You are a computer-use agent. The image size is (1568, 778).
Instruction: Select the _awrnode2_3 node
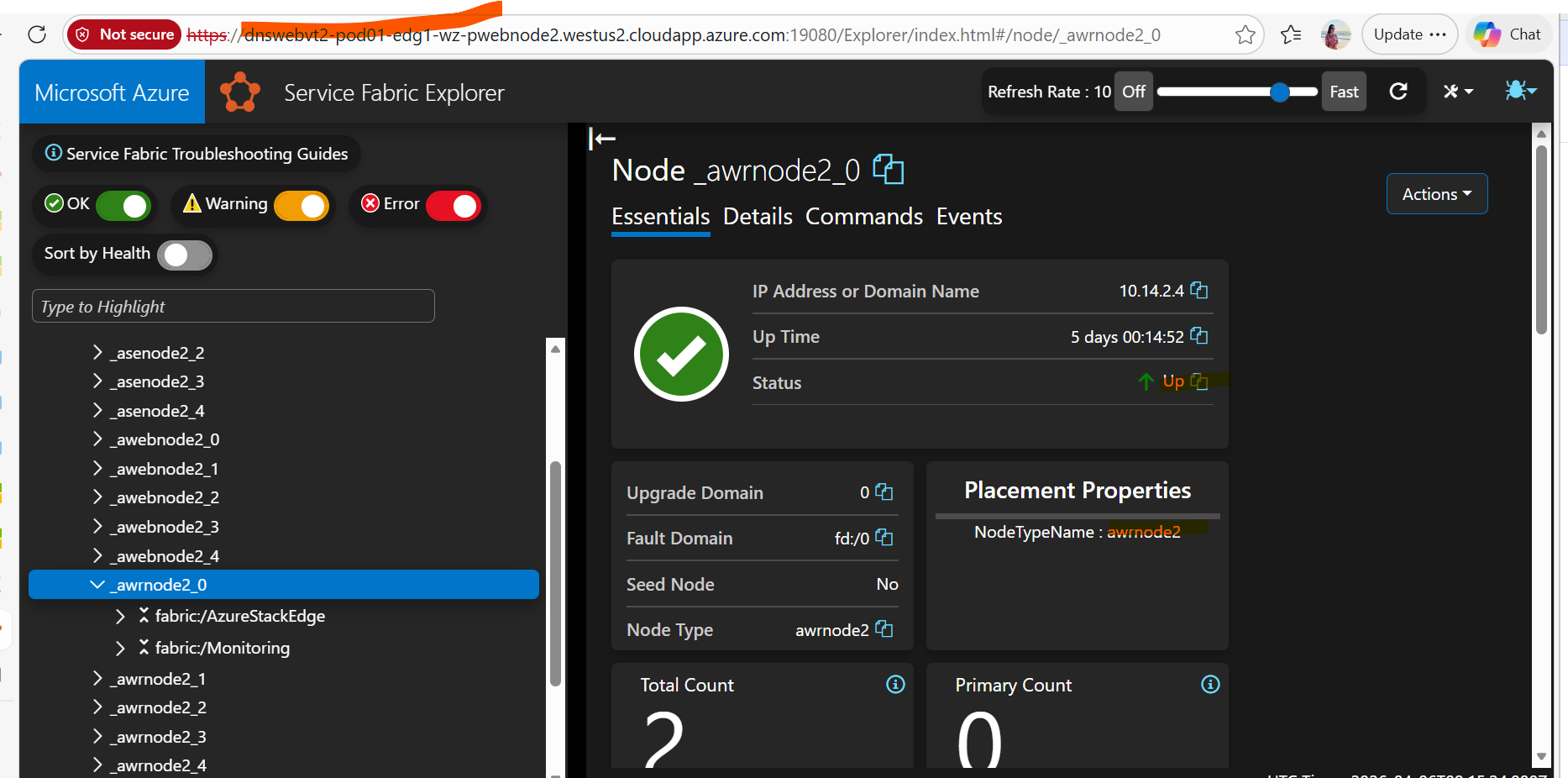tap(158, 737)
